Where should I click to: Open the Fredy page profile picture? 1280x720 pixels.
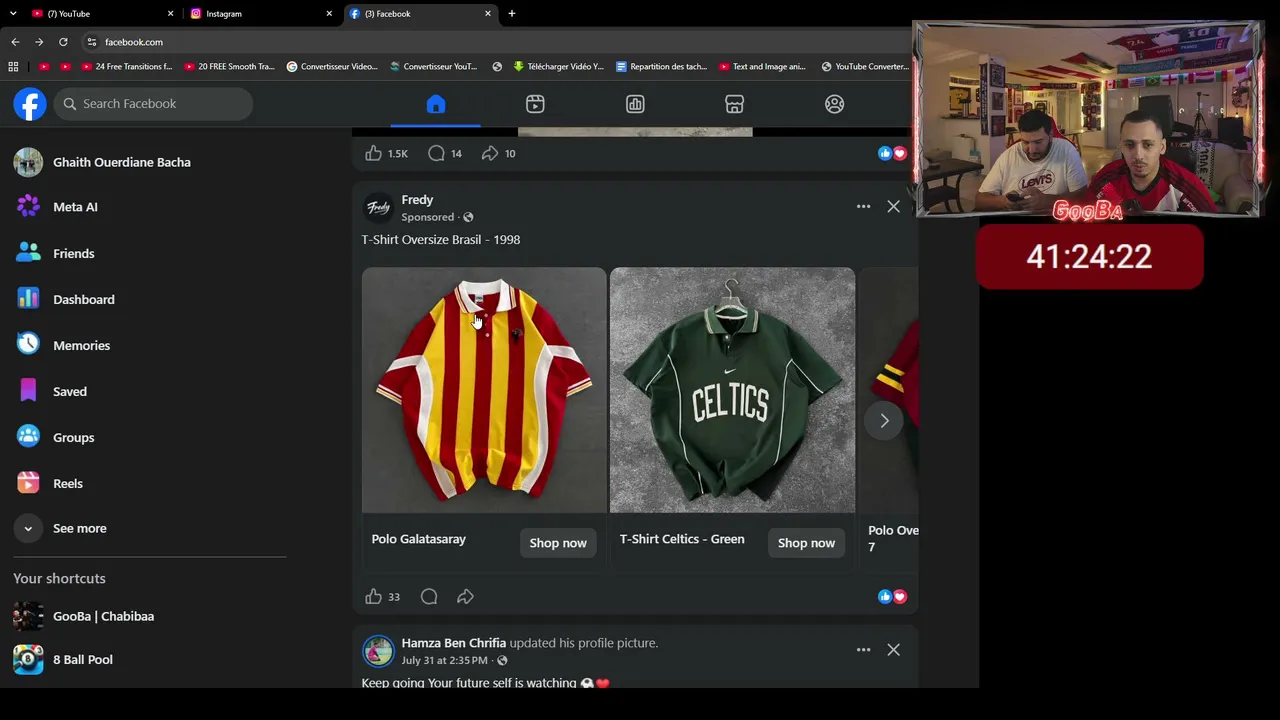pyautogui.click(x=378, y=207)
